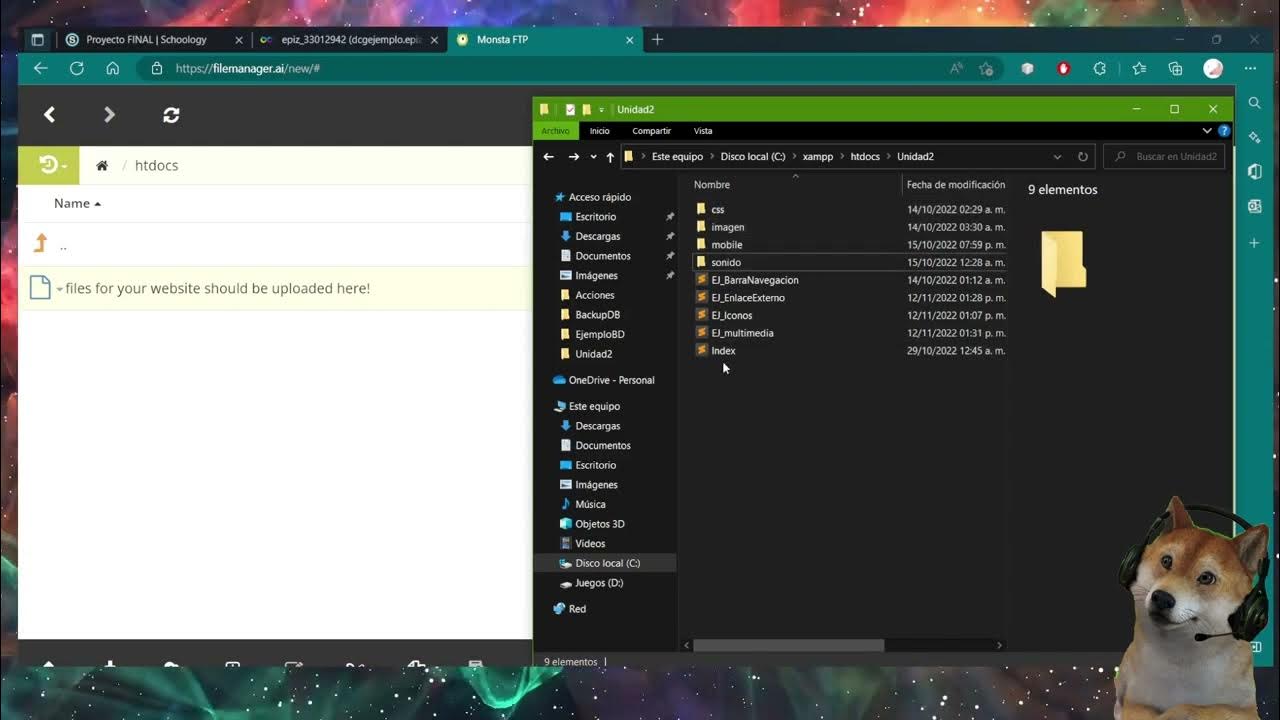The height and width of the screenshot is (720, 1280).
Task: Open the red ad blocker extension
Action: click(1063, 68)
